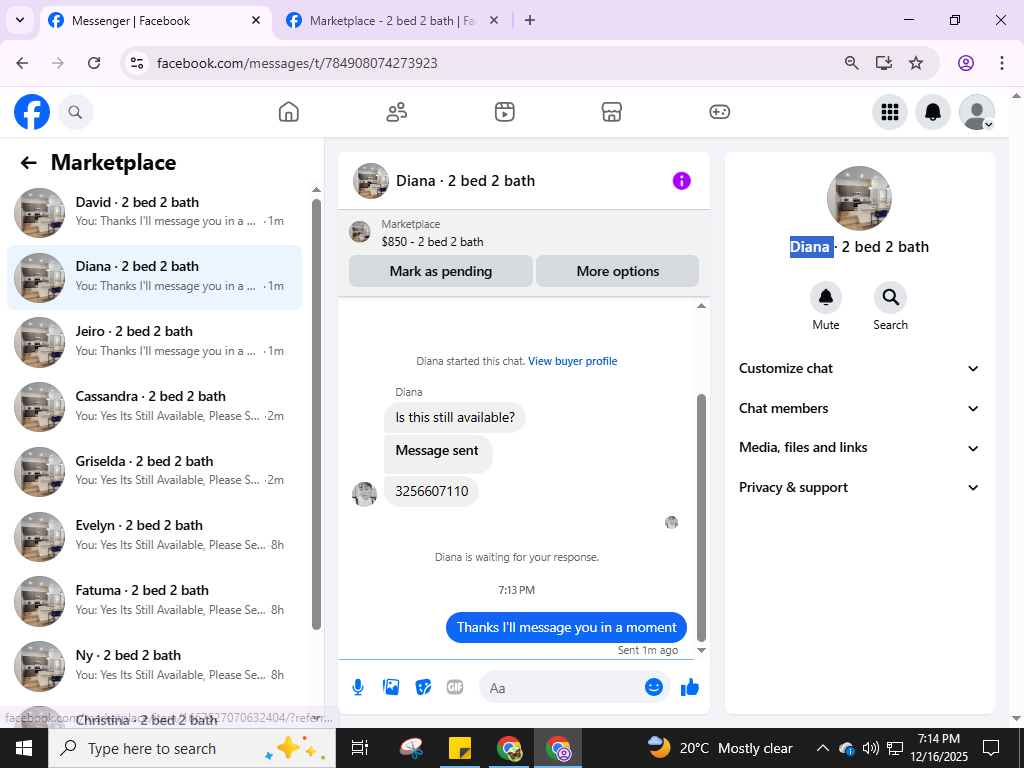Choose a sticker with sticker icon

coord(423,687)
